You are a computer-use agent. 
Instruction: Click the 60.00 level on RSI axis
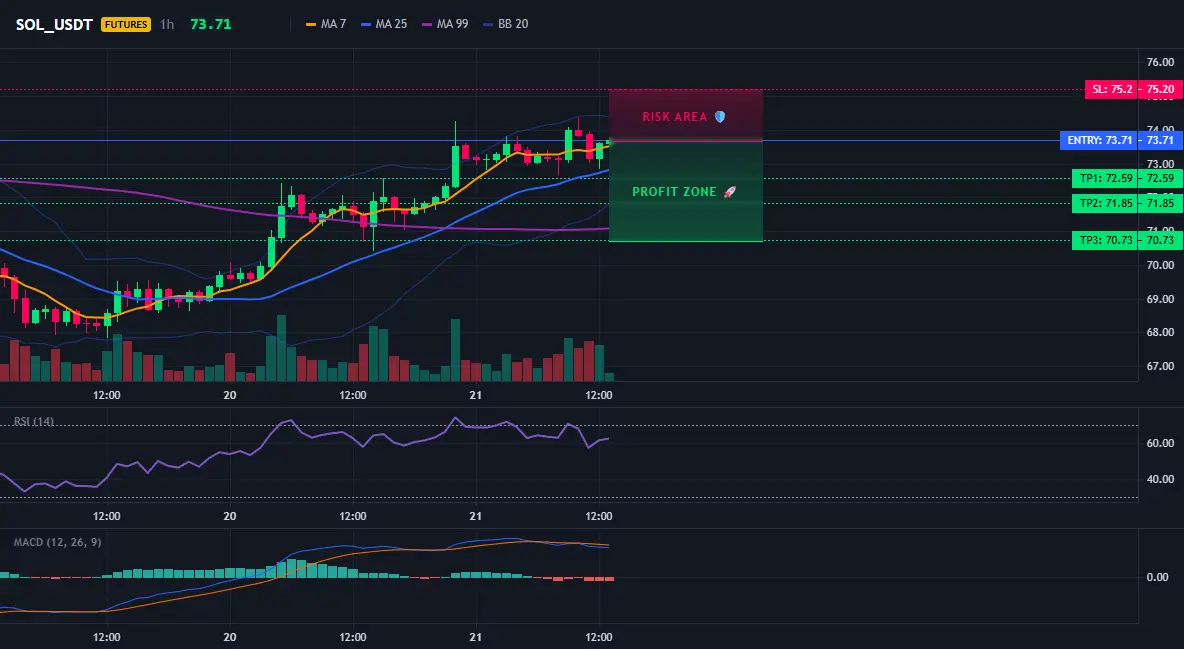point(1161,443)
